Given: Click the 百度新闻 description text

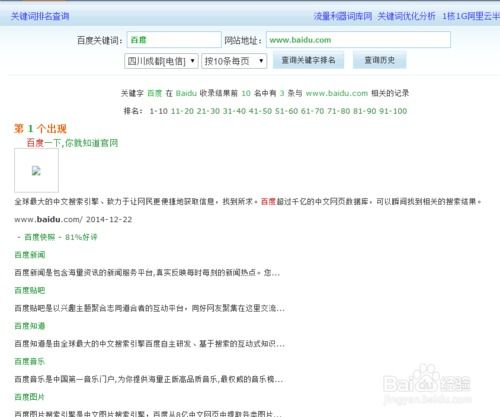Looking at the screenshot, I should pyautogui.click(x=147, y=273).
